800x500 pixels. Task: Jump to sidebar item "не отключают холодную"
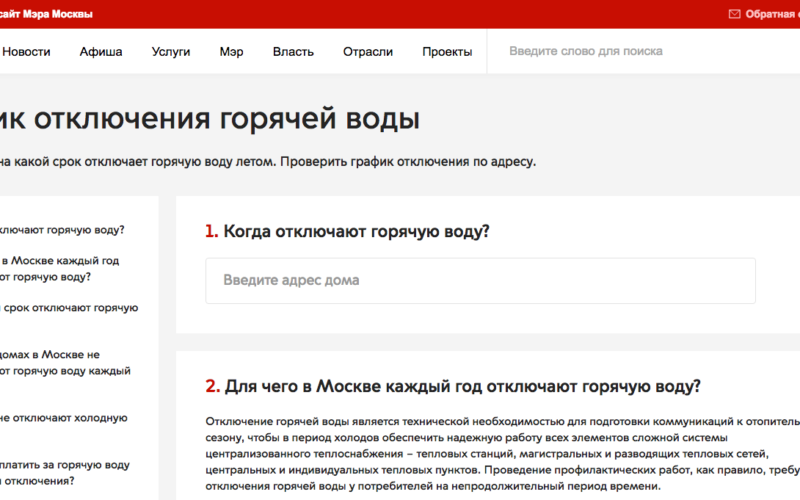coord(64,418)
